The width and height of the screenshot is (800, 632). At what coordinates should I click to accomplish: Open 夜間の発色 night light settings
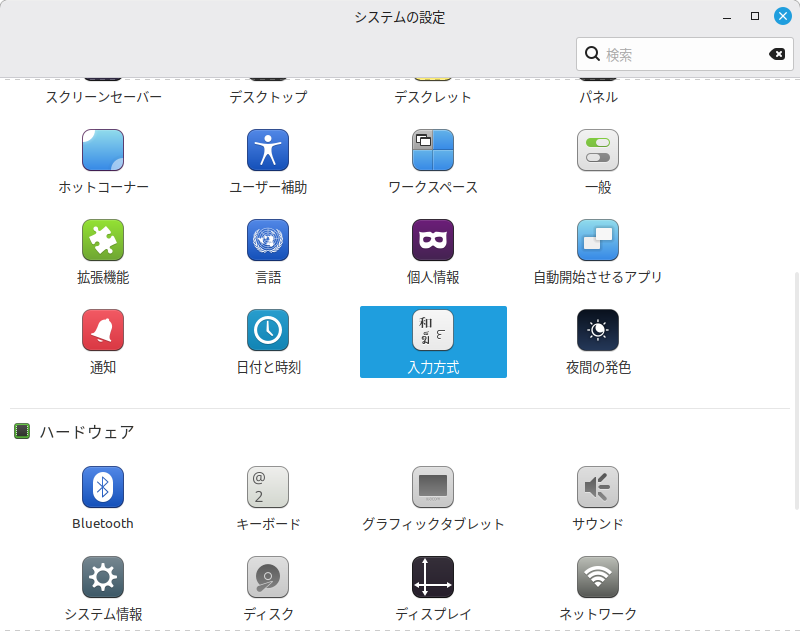pos(598,330)
